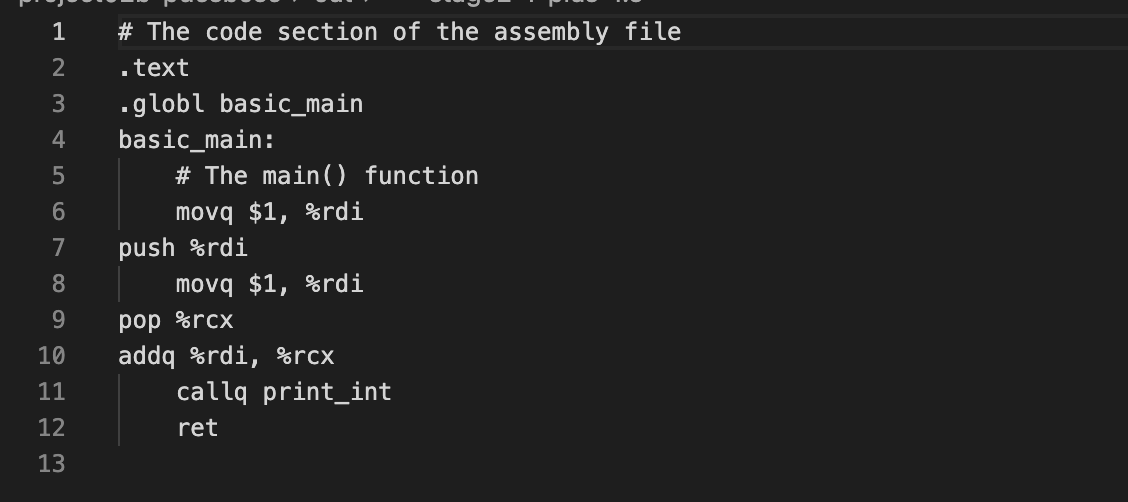Click line number 7 in the gutter
The width and height of the screenshot is (1128, 502).
(x=58, y=248)
